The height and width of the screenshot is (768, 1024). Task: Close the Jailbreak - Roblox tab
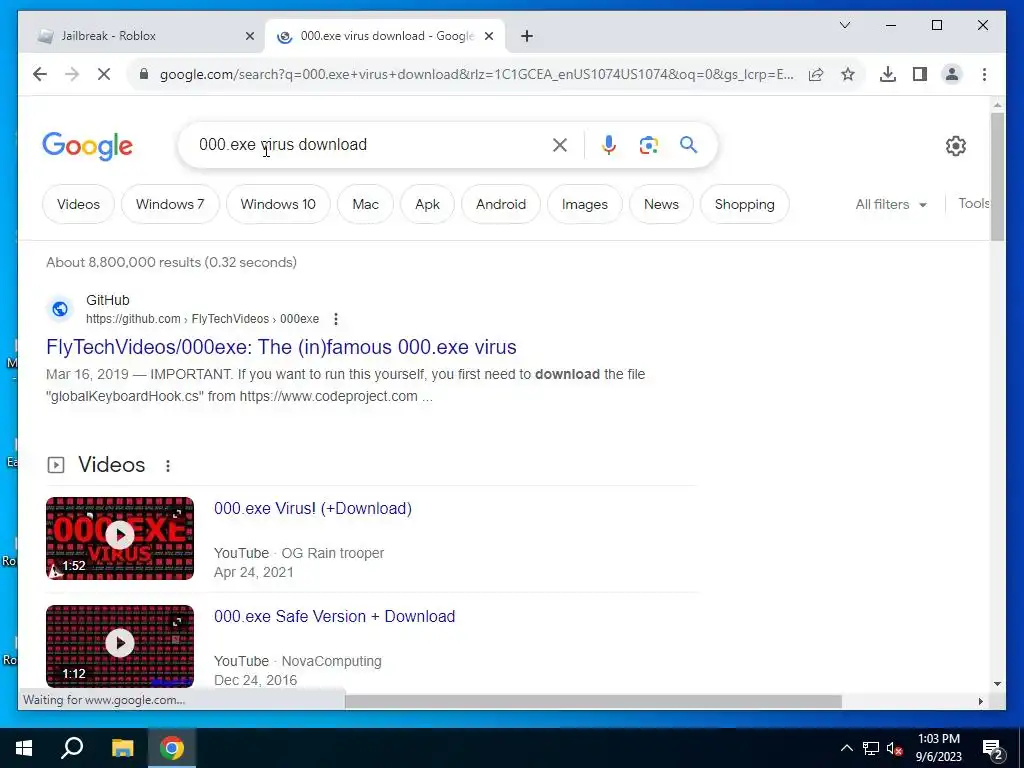(249, 36)
